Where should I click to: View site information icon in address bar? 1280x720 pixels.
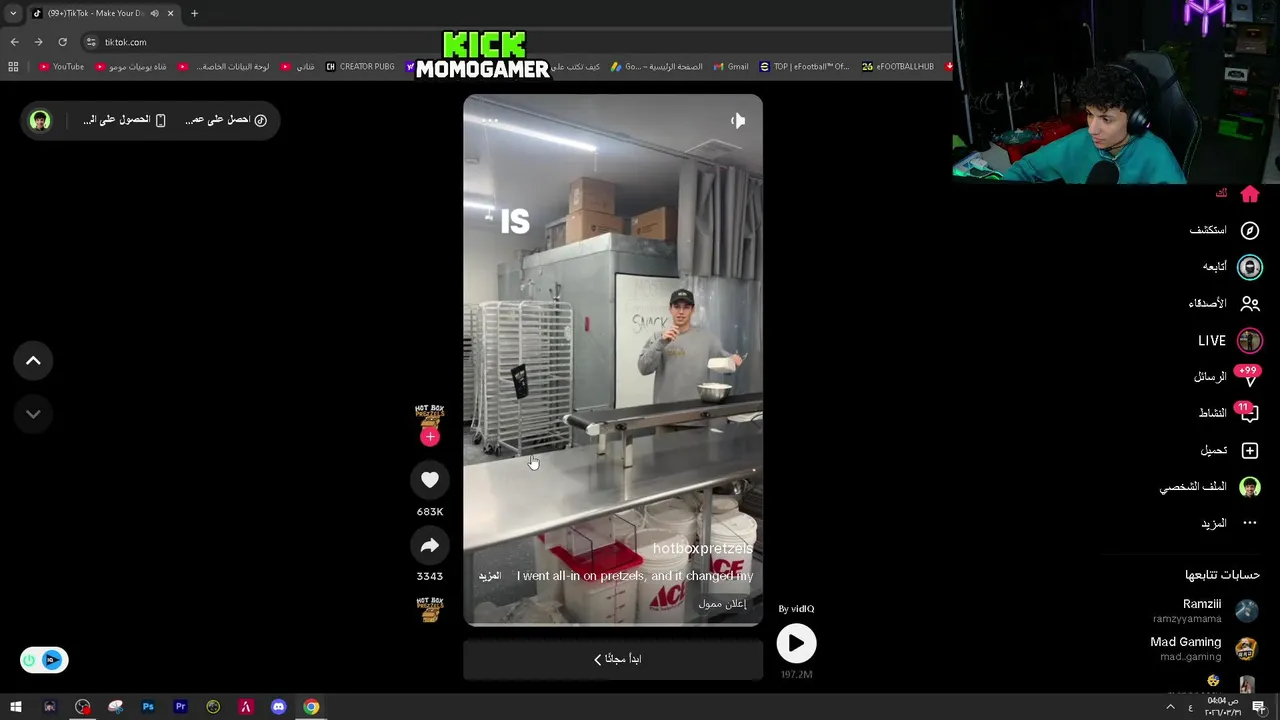[x=91, y=42]
